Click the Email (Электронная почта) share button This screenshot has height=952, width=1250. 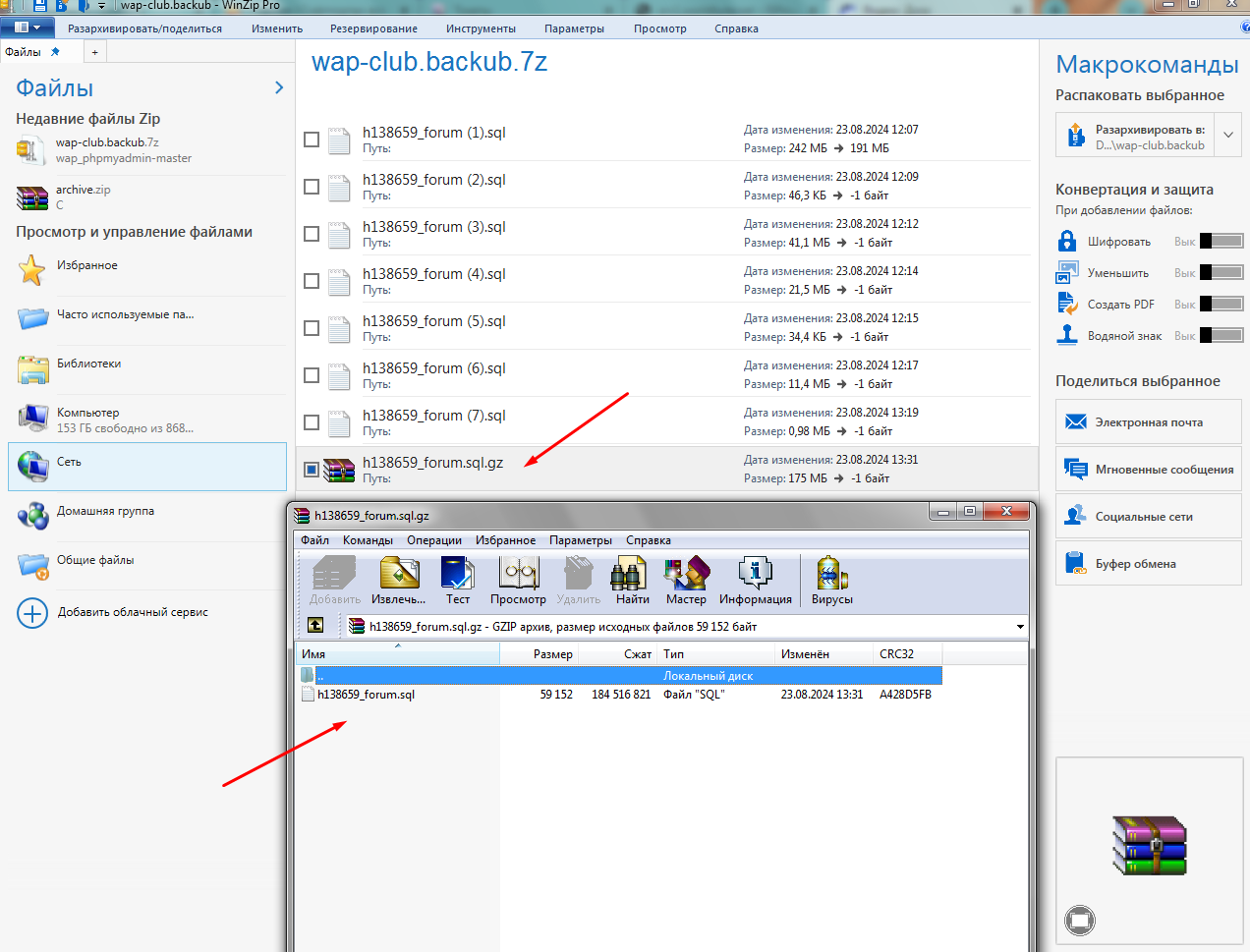click(1148, 422)
